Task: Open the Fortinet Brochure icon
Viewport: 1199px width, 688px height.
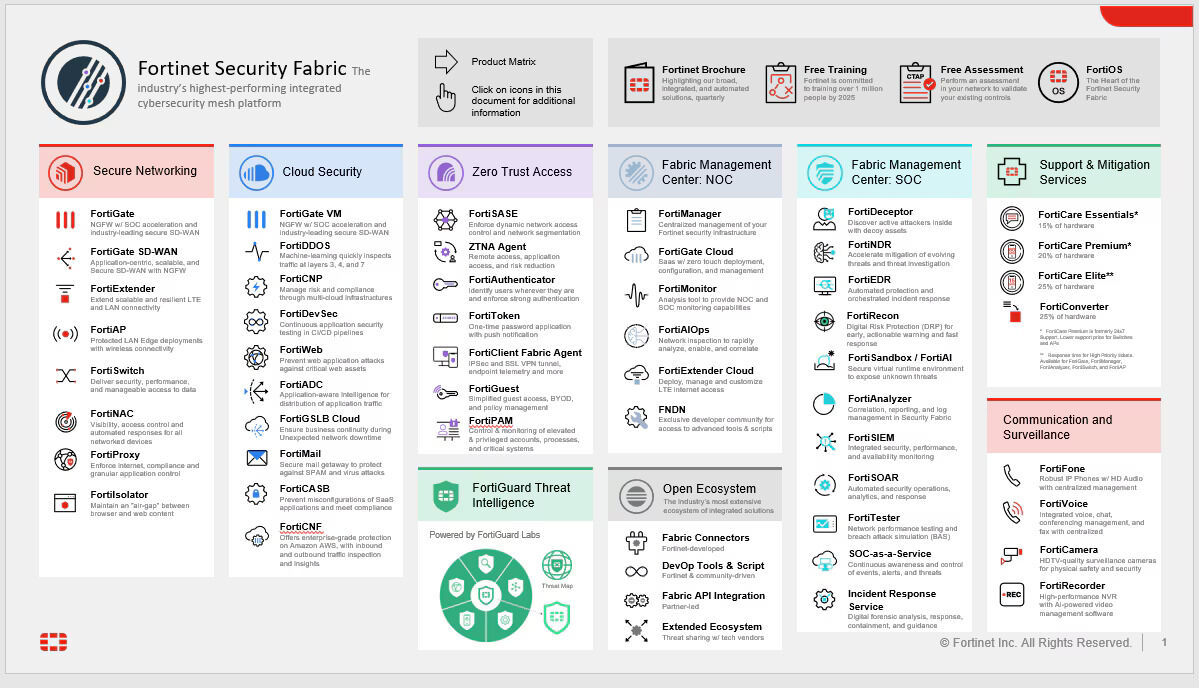Action: (639, 83)
